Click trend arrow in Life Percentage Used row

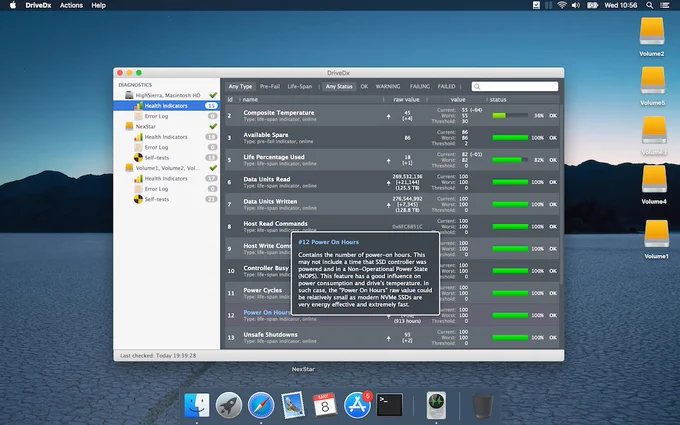pyautogui.click(x=388, y=160)
